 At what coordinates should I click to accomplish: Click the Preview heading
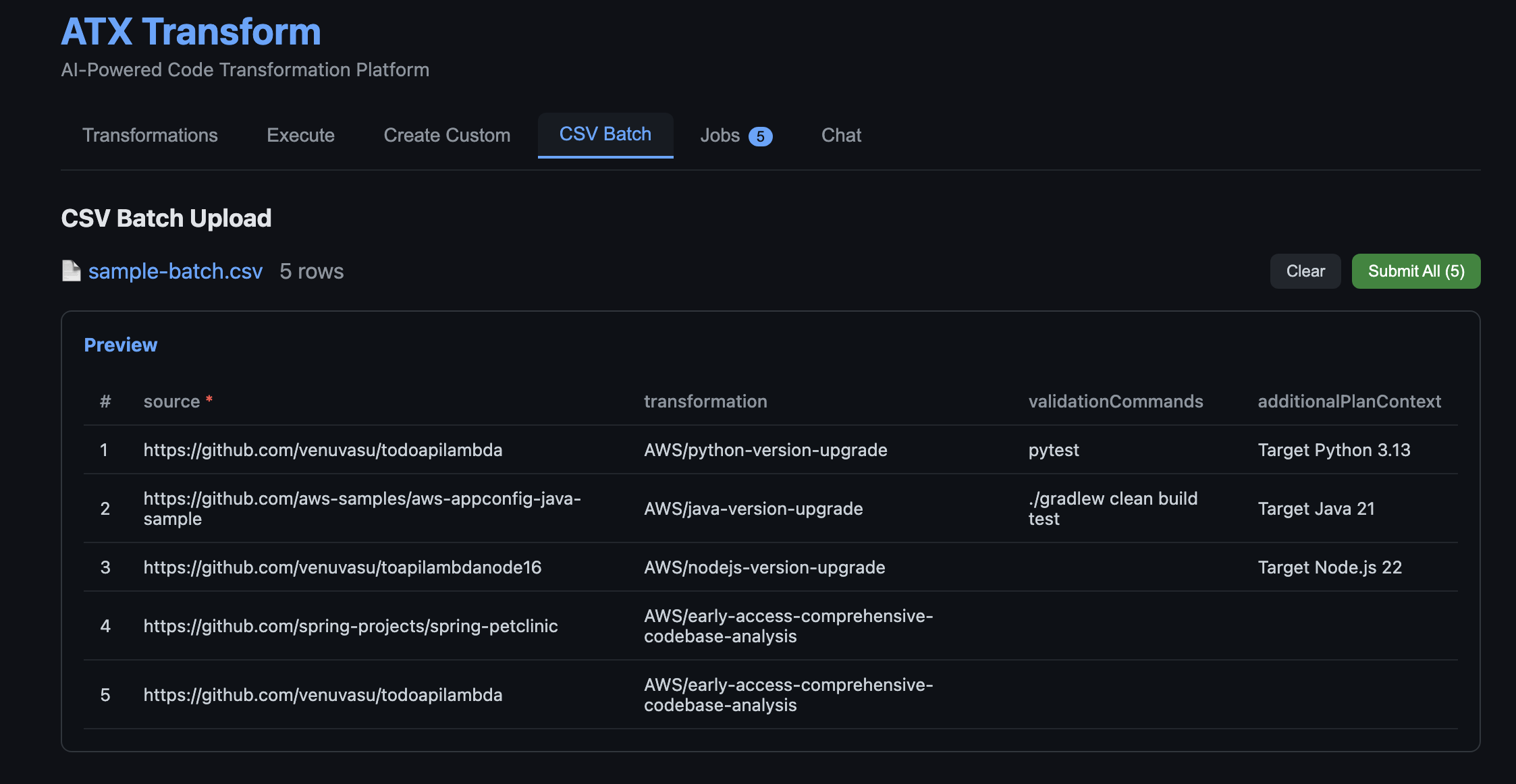(121, 345)
